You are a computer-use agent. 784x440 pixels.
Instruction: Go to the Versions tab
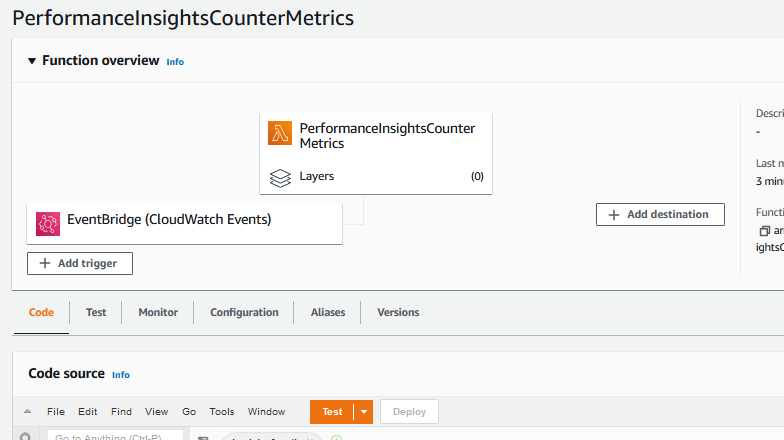pyautogui.click(x=398, y=312)
